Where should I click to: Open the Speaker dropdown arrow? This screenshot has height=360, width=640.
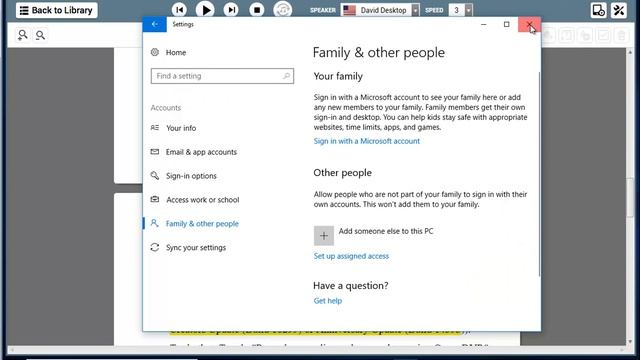click(x=415, y=10)
